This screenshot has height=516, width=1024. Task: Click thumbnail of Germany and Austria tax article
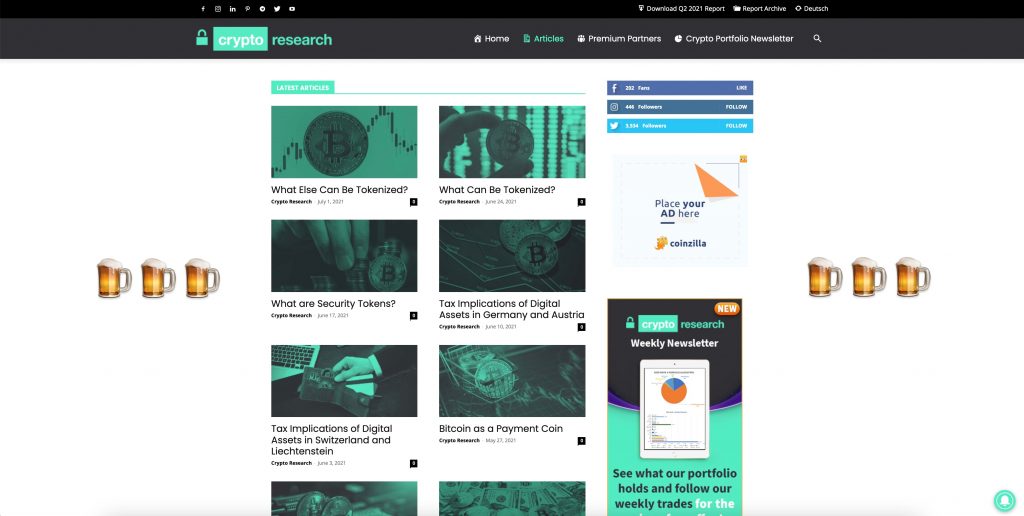[x=512, y=255]
